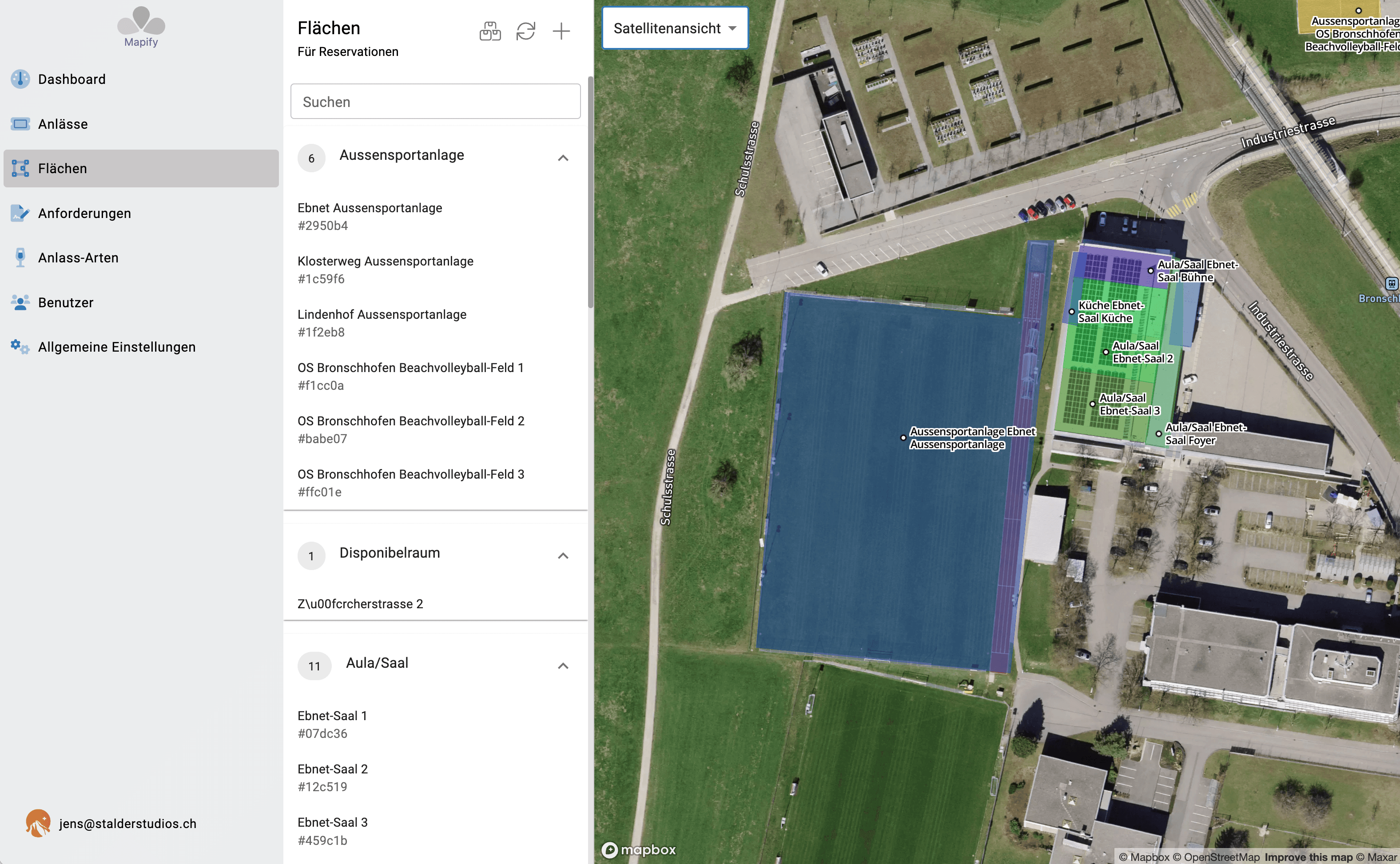Click inside the Suchen search field
The image size is (1400, 864).
pos(435,101)
